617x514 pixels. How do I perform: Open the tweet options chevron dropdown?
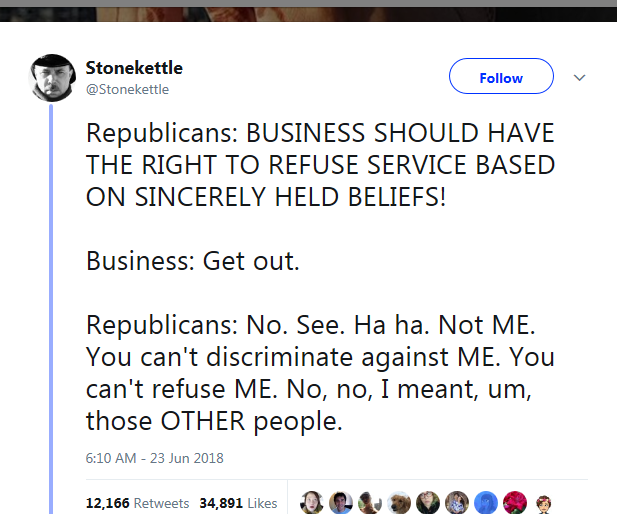point(578,78)
